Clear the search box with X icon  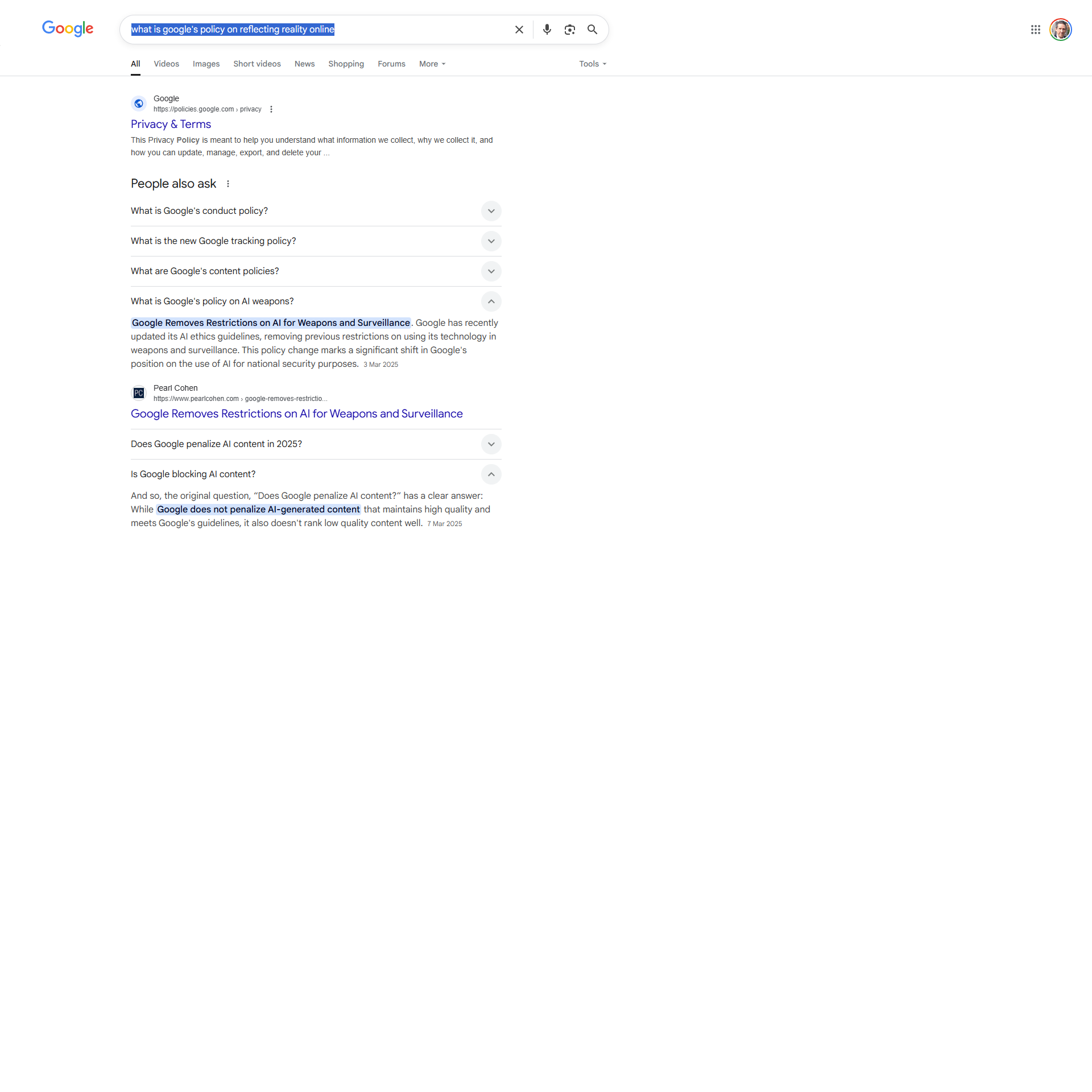pyautogui.click(x=519, y=30)
